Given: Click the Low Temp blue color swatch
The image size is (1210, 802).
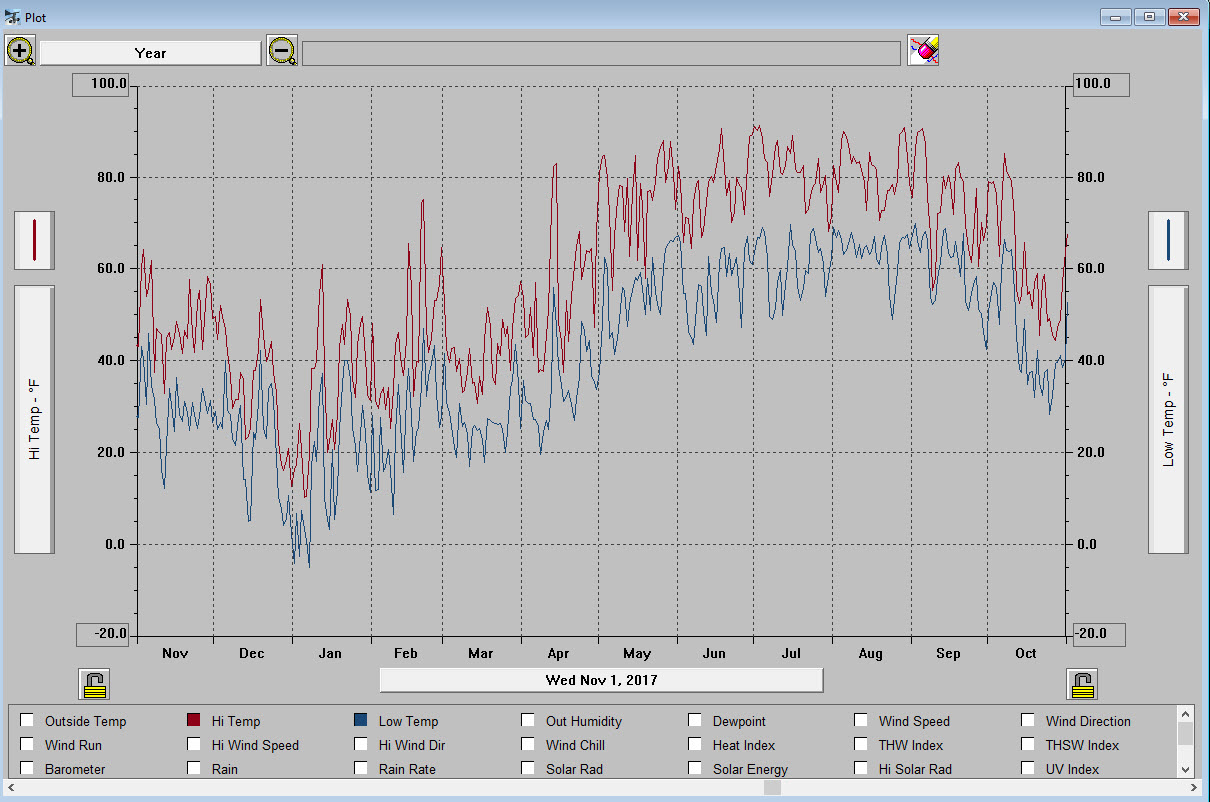Looking at the screenshot, I should coord(361,720).
